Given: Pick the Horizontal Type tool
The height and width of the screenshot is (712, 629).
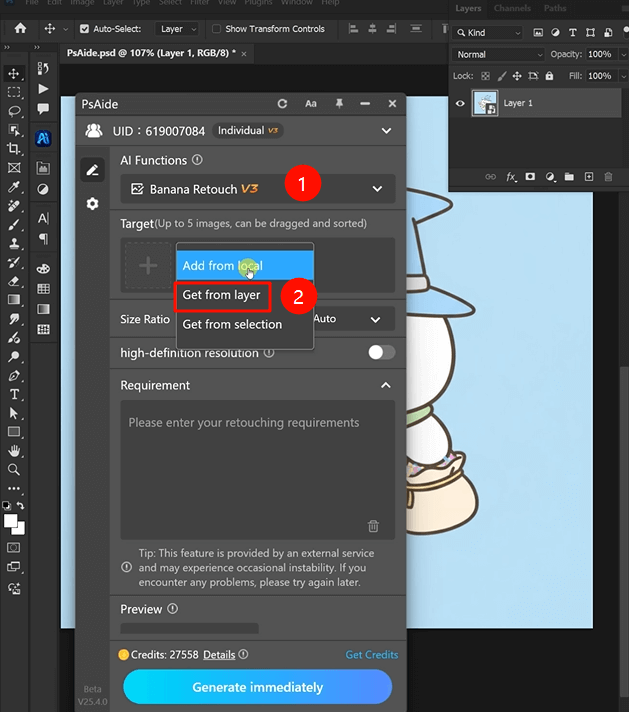Looking at the screenshot, I should (14, 395).
